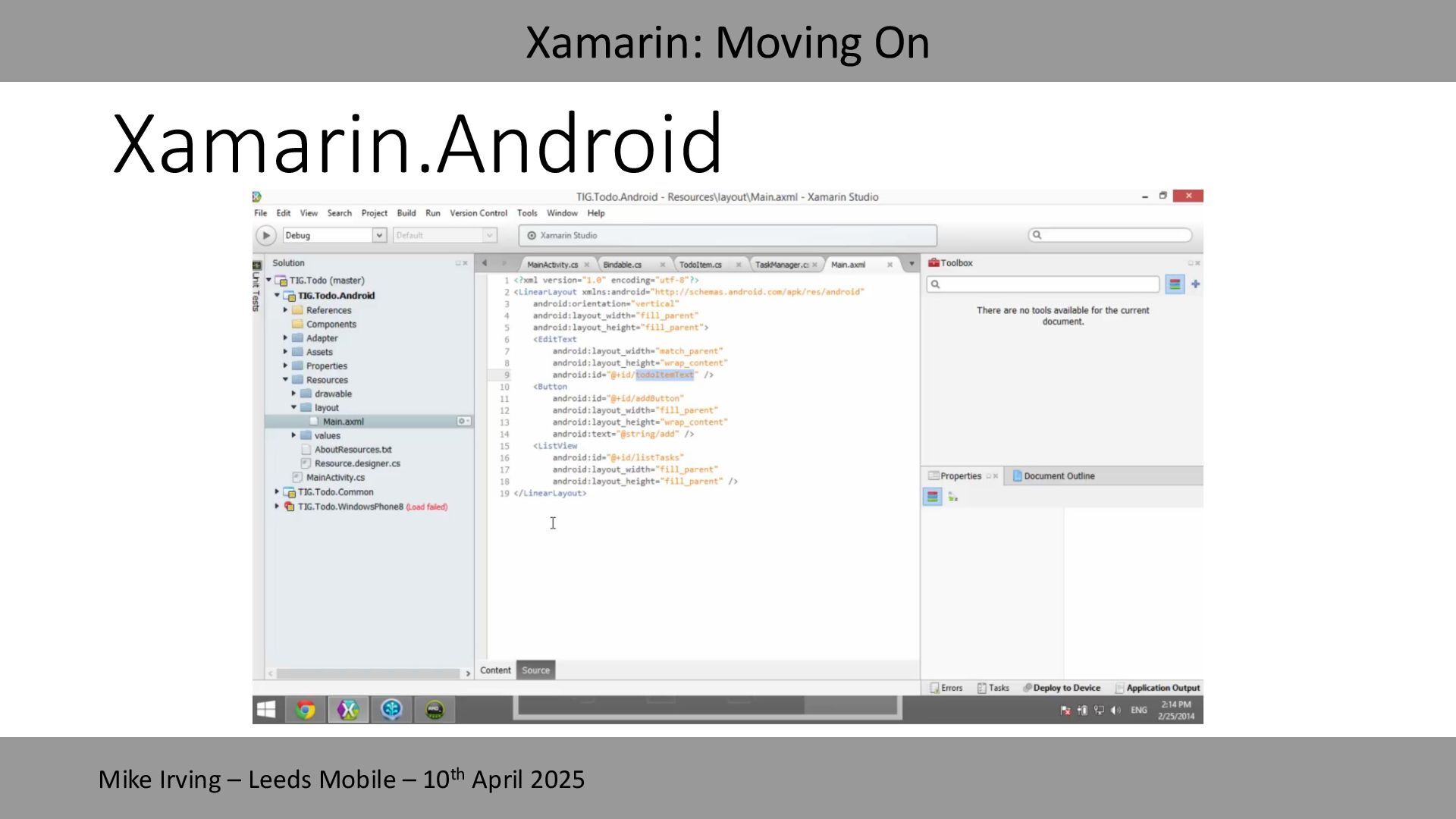Screen dimensions: 1456x819
Task: Click the Toolbox add items plus icon
Action: [x=1195, y=284]
